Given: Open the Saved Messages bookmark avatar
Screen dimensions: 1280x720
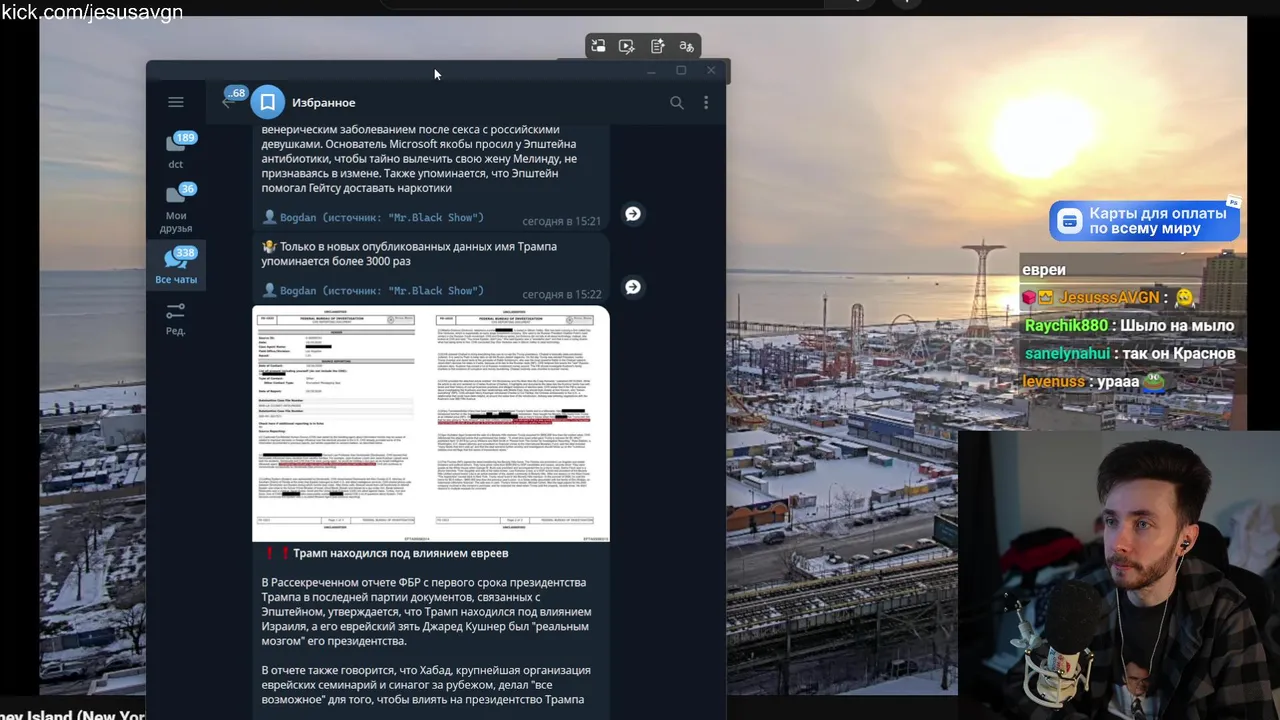Looking at the screenshot, I should click(x=267, y=102).
